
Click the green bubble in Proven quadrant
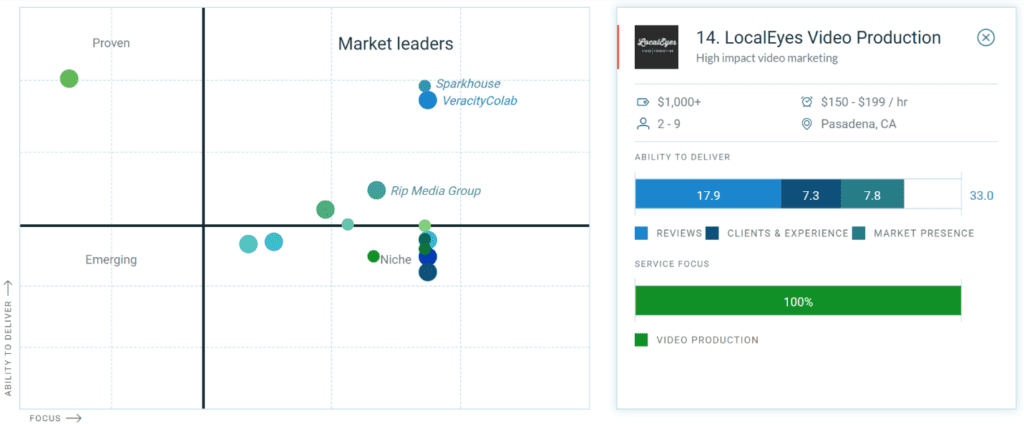[69, 79]
